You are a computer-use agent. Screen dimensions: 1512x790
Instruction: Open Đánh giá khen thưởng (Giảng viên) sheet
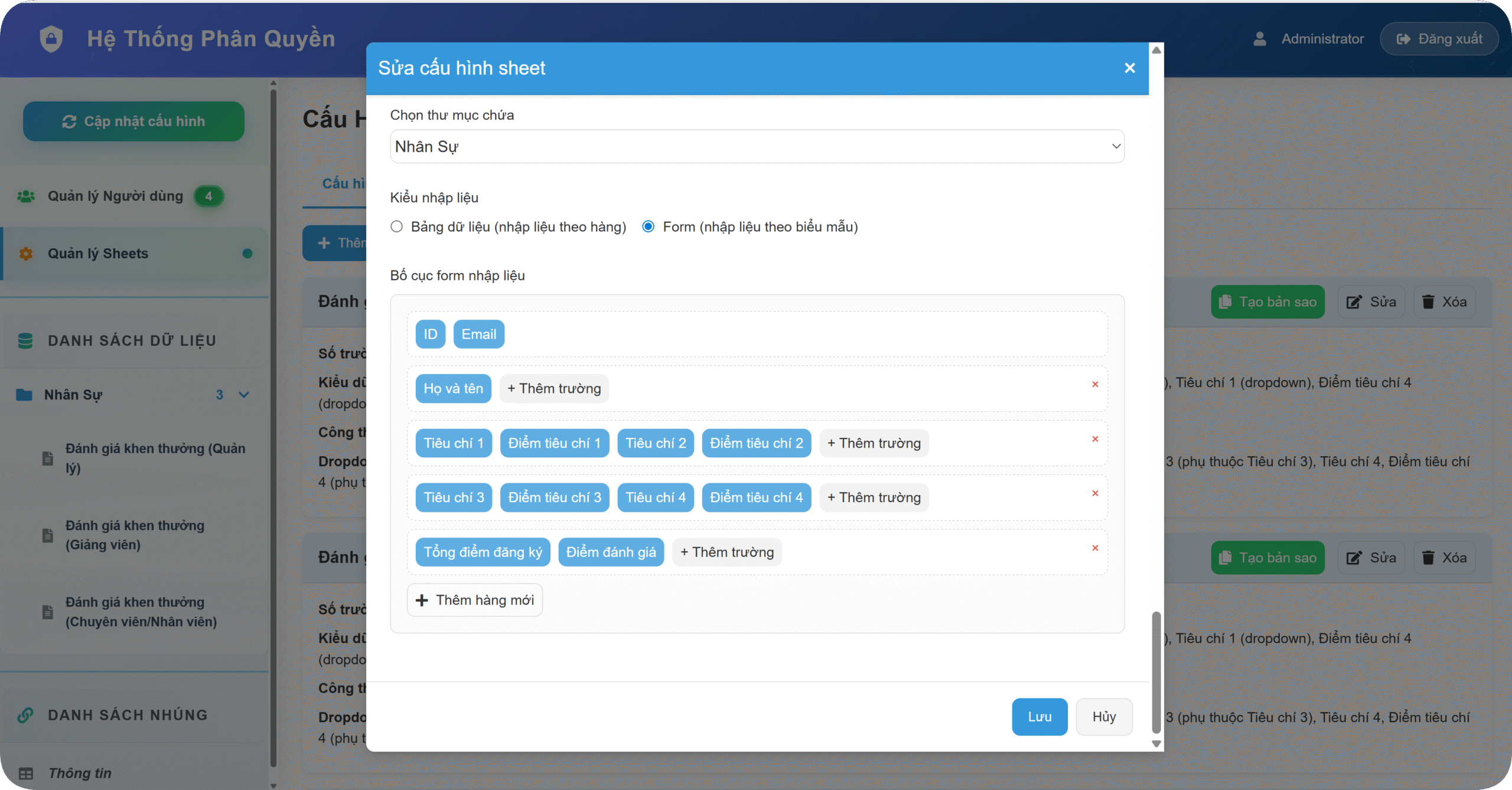tap(135, 535)
